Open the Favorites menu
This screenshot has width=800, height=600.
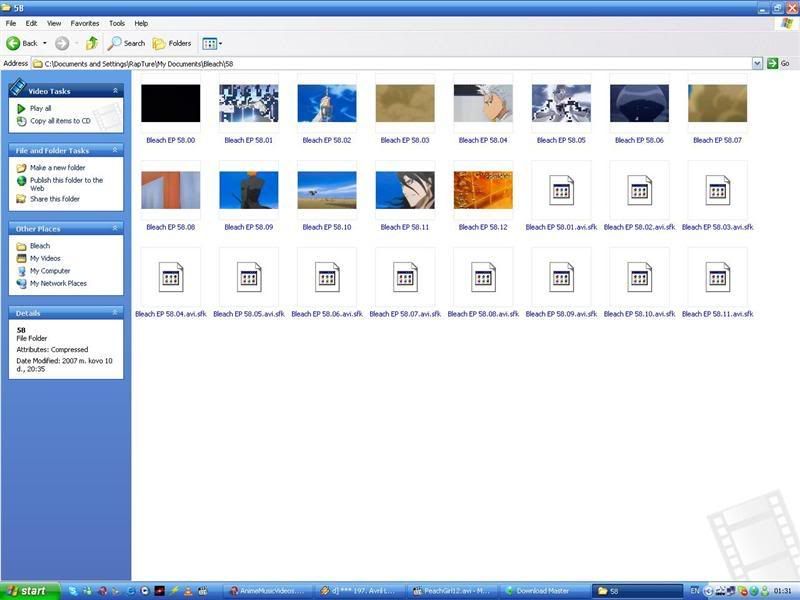pos(85,23)
